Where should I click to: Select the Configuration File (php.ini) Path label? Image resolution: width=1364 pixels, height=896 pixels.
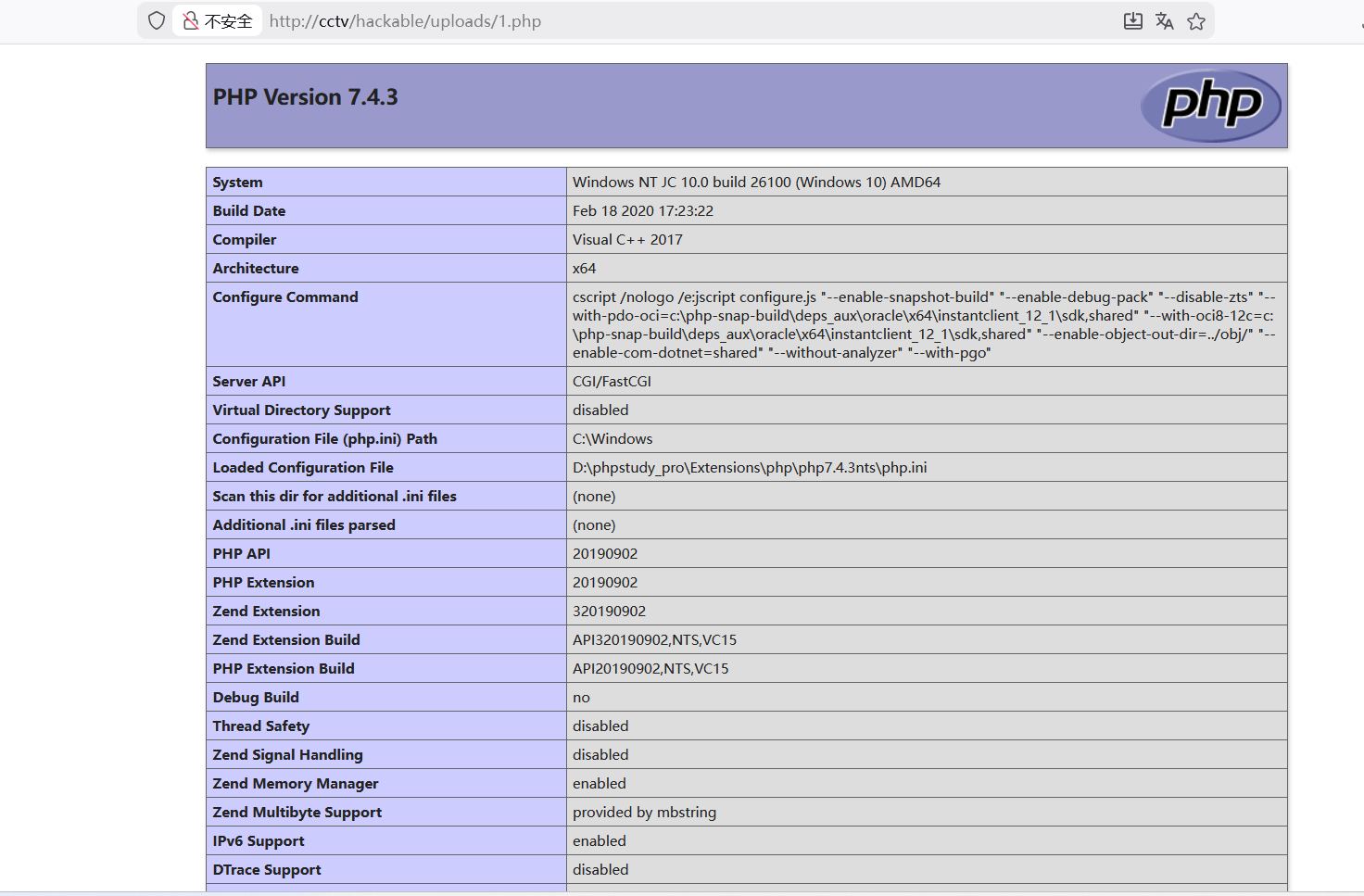coord(325,439)
